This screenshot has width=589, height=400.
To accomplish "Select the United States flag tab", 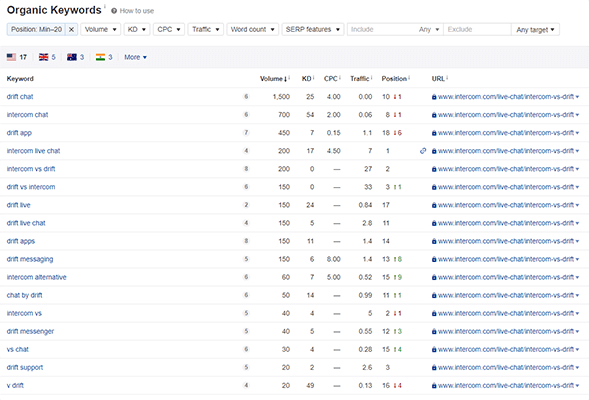I will pyautogui.click(x=17, y=57).
